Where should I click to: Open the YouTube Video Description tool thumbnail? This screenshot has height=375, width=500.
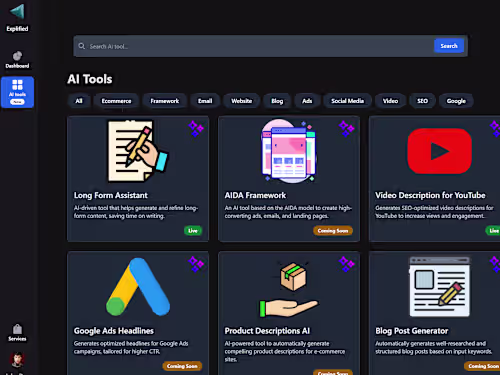click(439, 151)
